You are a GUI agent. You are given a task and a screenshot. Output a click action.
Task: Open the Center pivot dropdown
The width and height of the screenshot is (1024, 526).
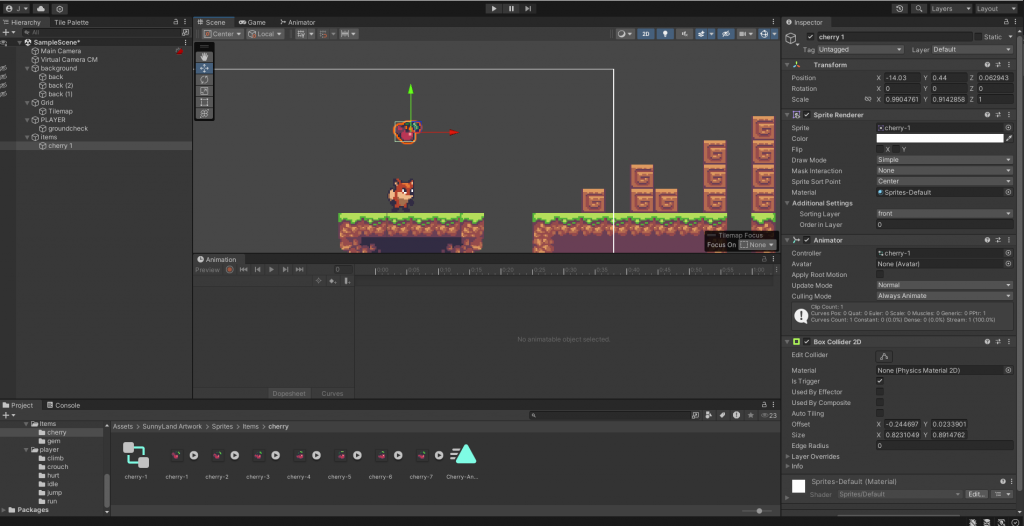[222, 34]
